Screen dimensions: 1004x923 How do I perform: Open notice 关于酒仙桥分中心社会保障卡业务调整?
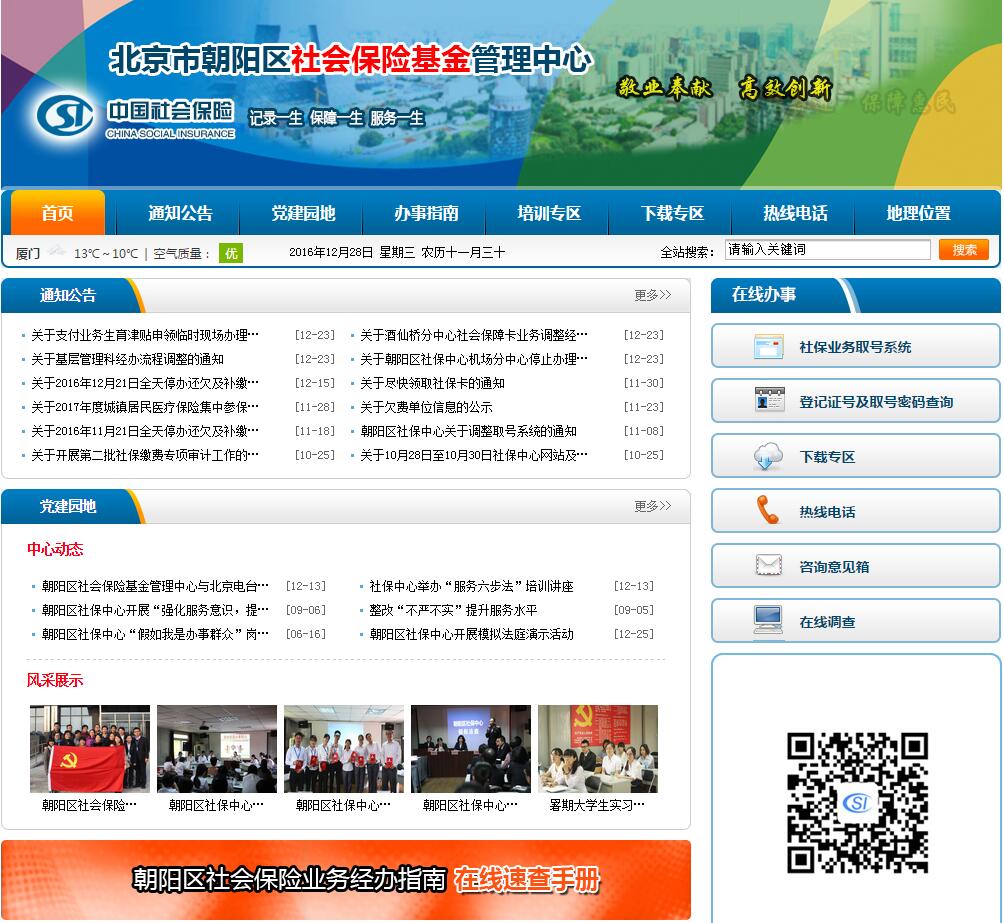pyautogui.click(x=474, y=335)
